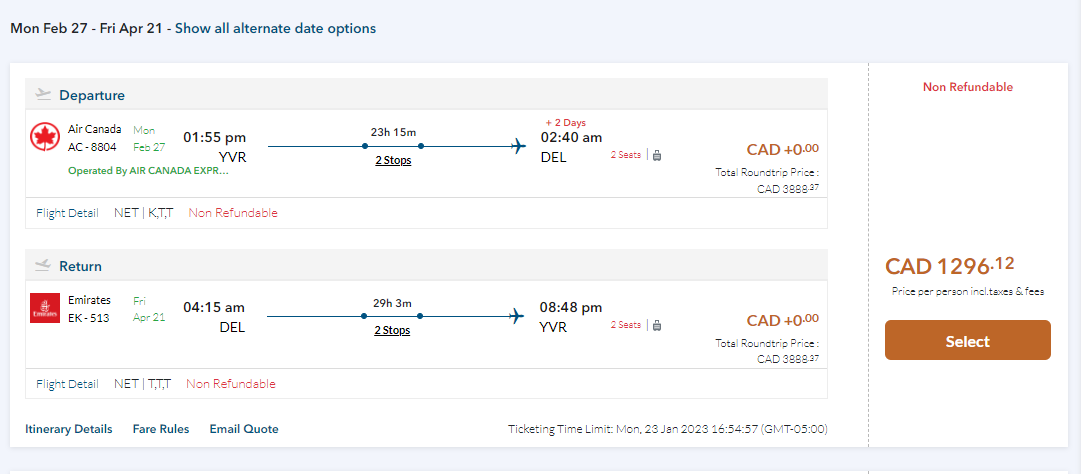Click the plane arrow on departure route
This screenshot has height=474, width=1081.
point(518,147)
